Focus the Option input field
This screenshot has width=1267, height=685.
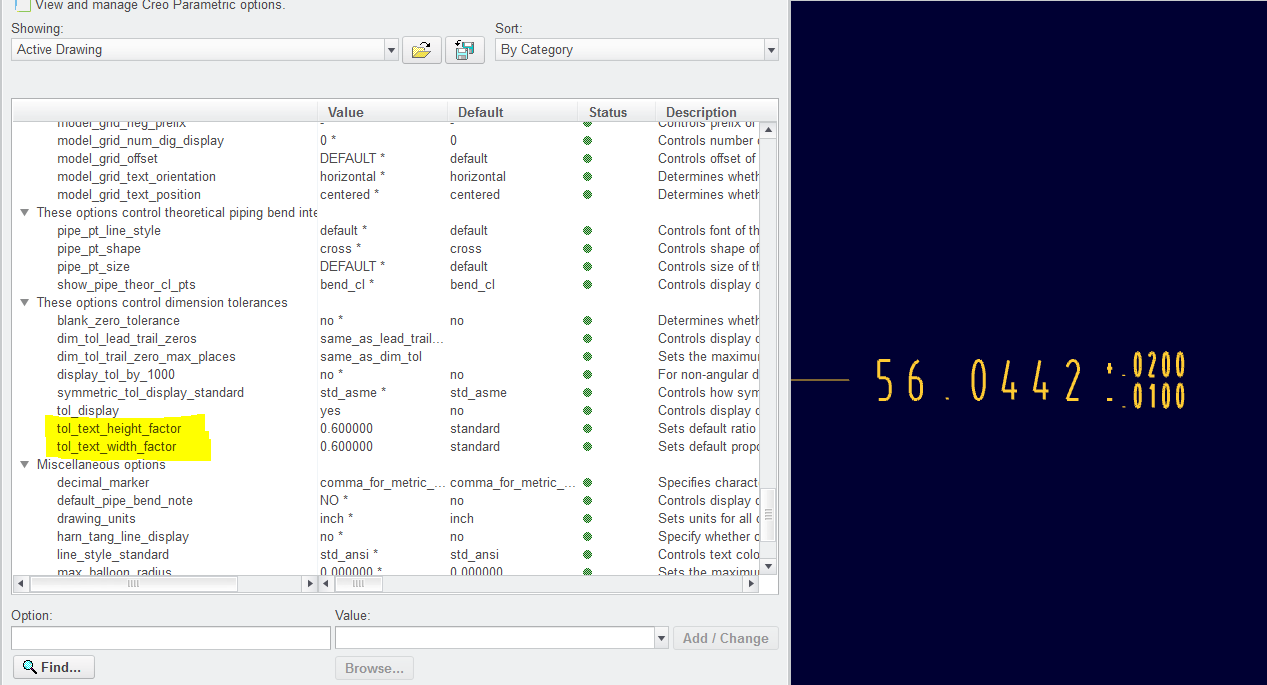pos(171,638)
